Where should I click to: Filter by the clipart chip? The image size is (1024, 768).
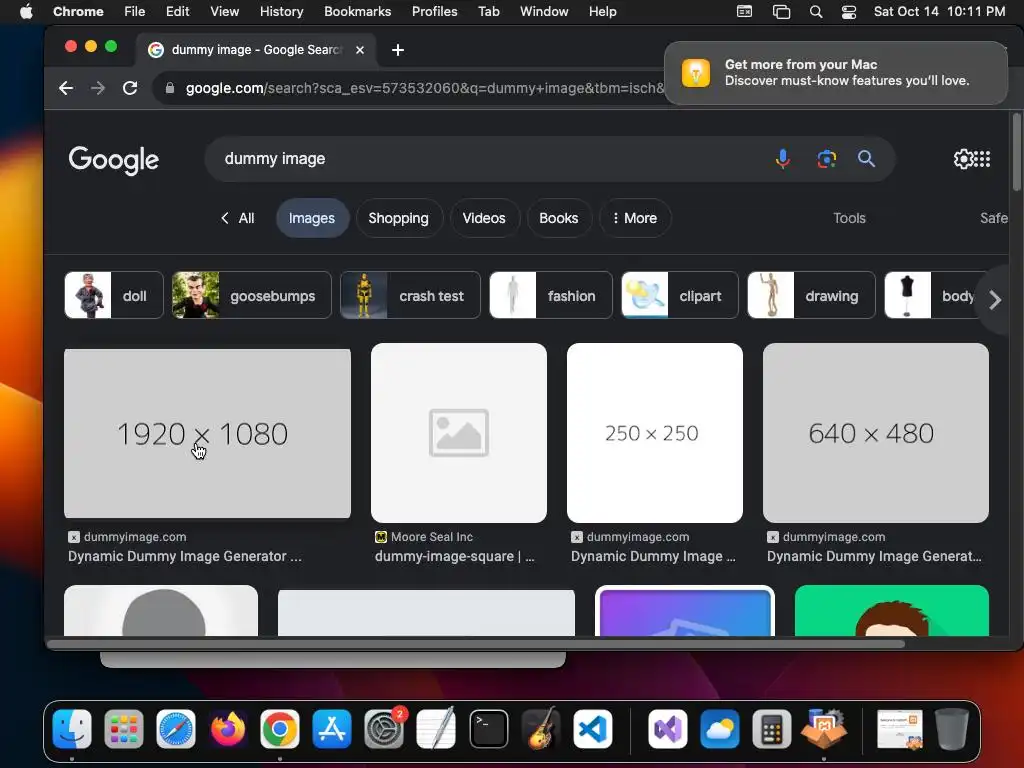[x=679, y=295]
